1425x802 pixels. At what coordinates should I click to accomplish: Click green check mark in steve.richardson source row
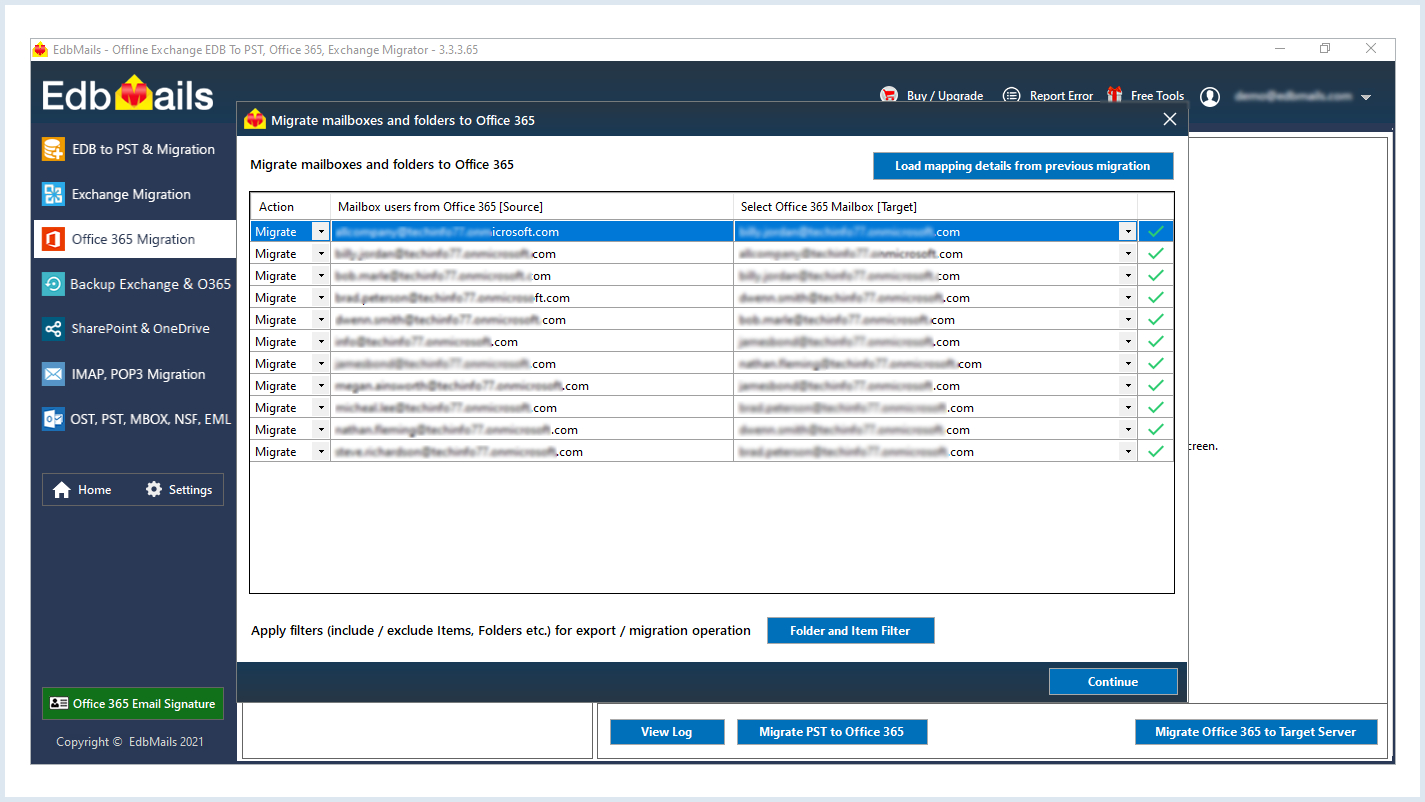click(x=1156, y=452)
